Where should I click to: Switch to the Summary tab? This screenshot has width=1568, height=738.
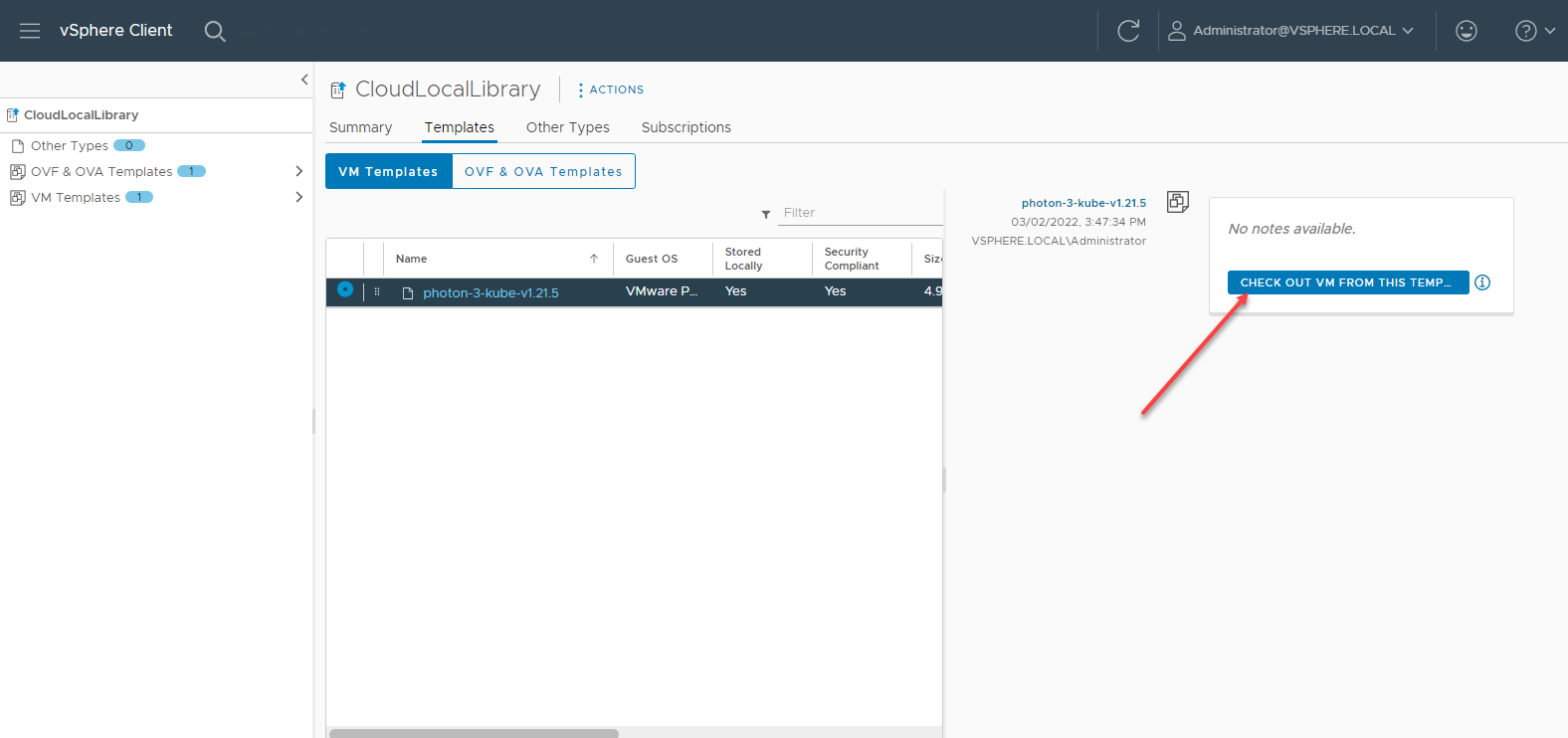(x=360, y=127)
